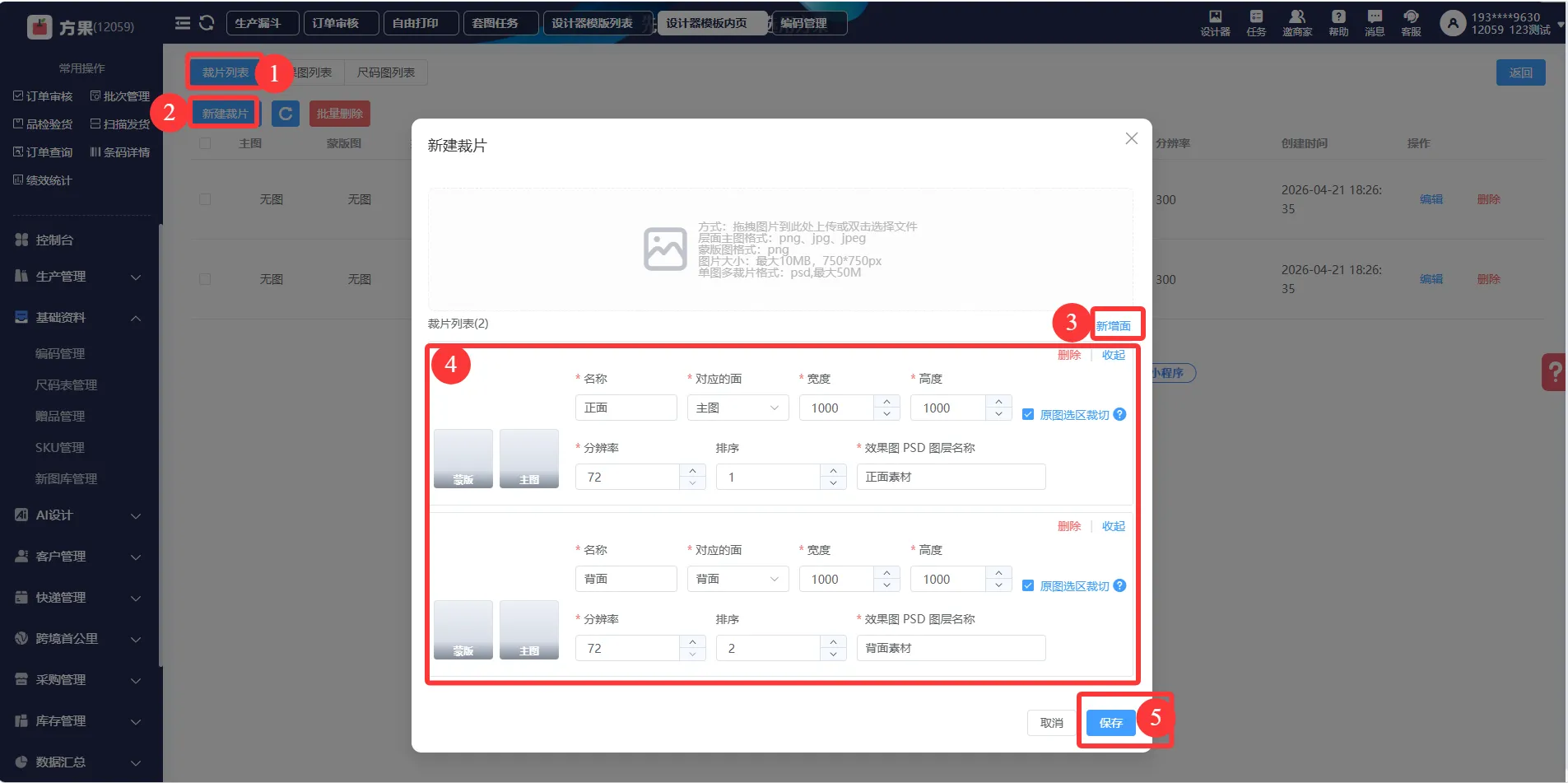1568x783 pixels.
Task: Open the 扫描发货 shortcut
Action: [x=120, y=124]
